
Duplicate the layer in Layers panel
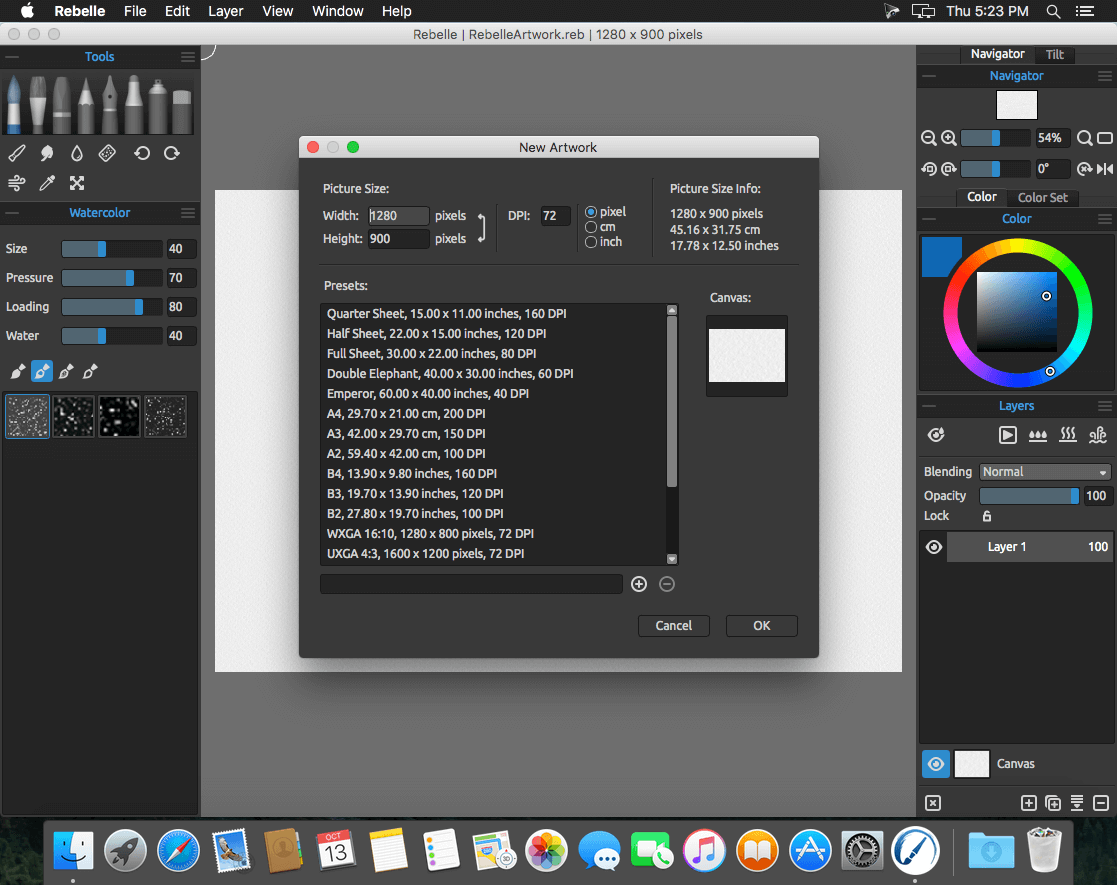1053,803
